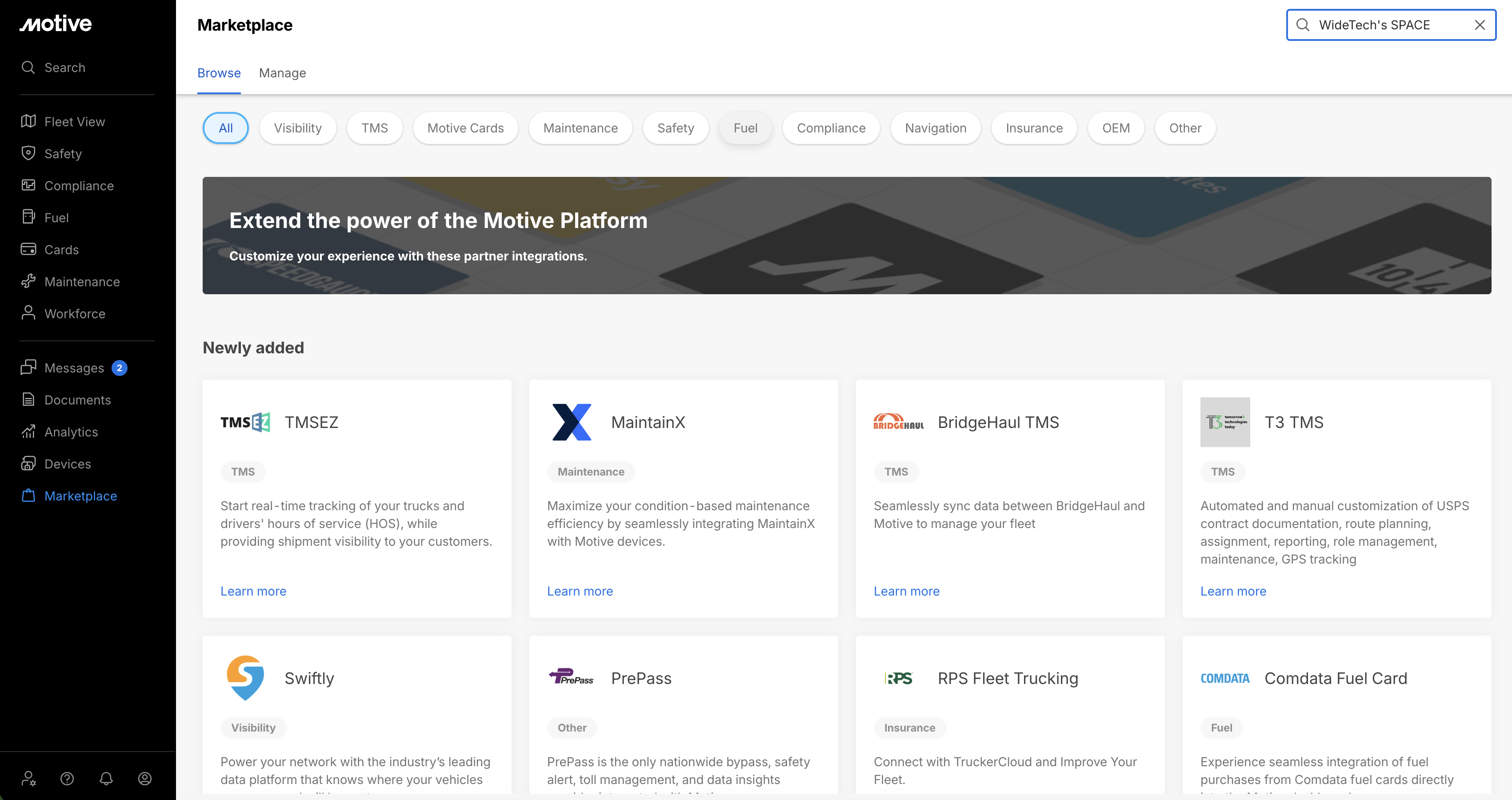This screenshot has height=800, width=1512.
Task: Filter by Compliance category chip
Action: click(831, 128)
